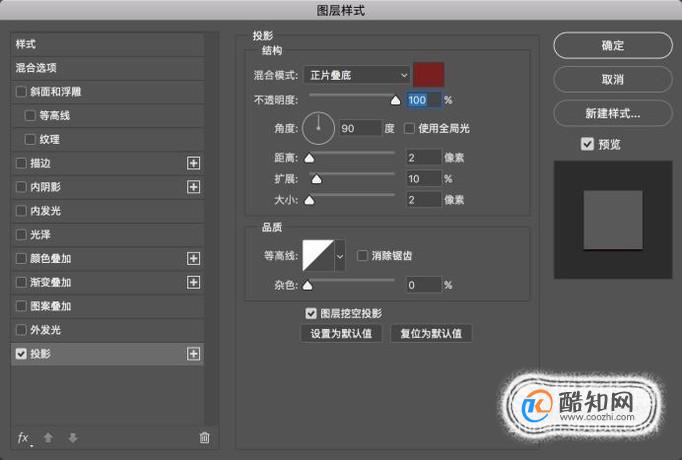Uncheck 图层挖空投影 checkbox
Viewport: 682px width, 460px height.
(x=311, y=313)
